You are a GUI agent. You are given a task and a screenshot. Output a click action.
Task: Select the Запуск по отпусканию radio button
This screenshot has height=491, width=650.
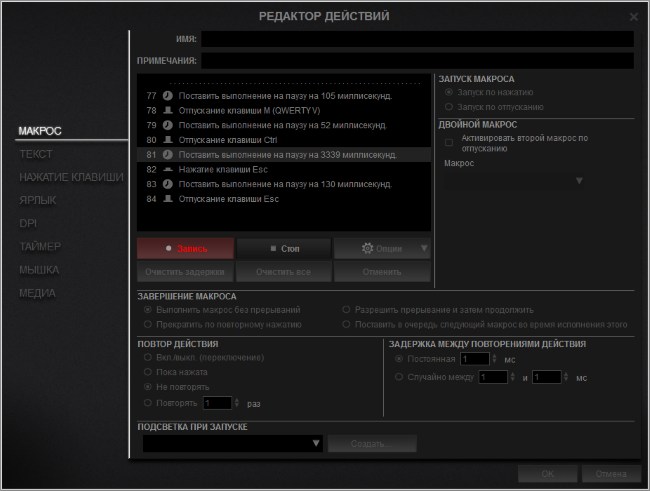(449, 106)
